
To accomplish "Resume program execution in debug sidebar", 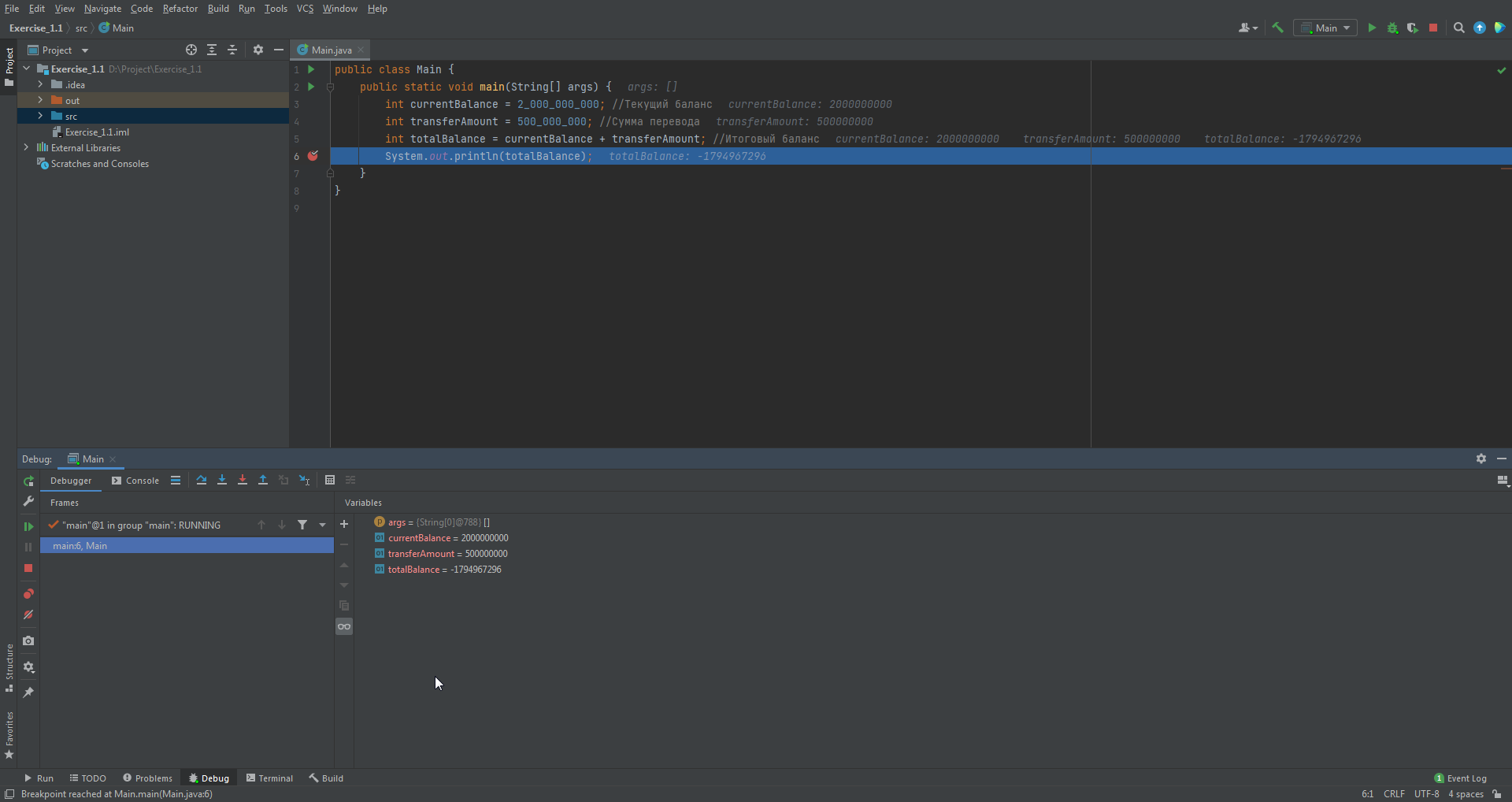I will point(28,526).
